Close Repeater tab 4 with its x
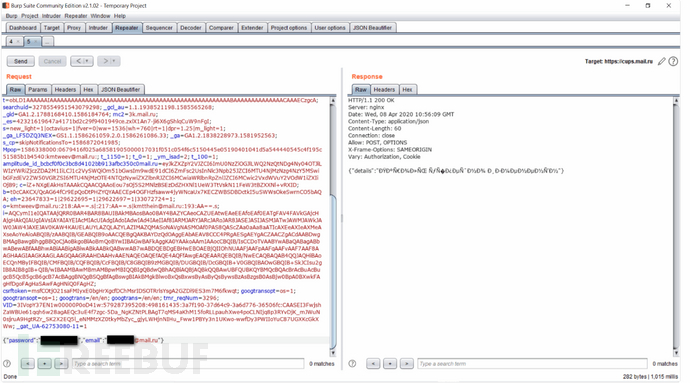This screenshot has width=690, height=383. (x=18, y=42)
